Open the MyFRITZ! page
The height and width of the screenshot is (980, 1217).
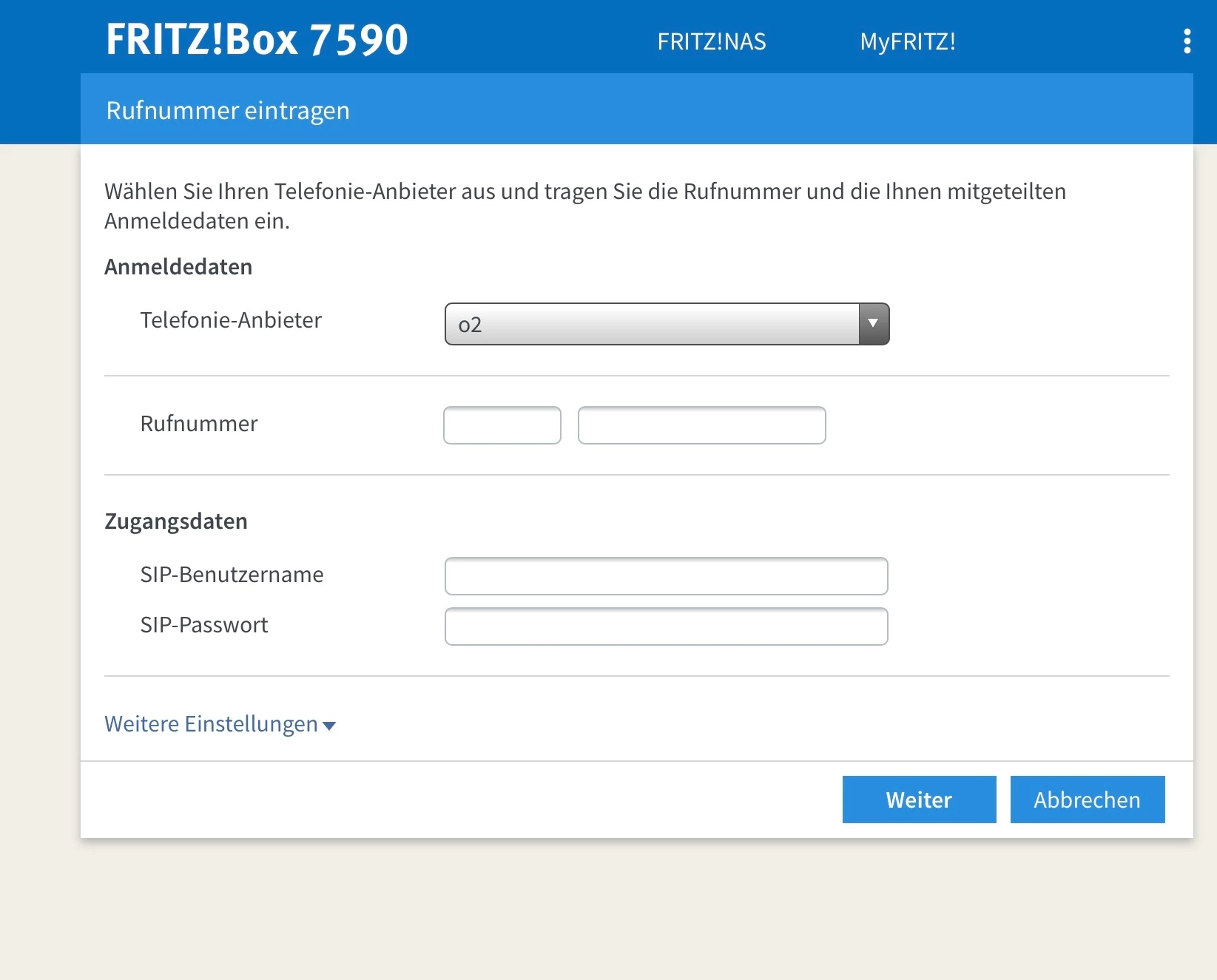tap(908, 41)
